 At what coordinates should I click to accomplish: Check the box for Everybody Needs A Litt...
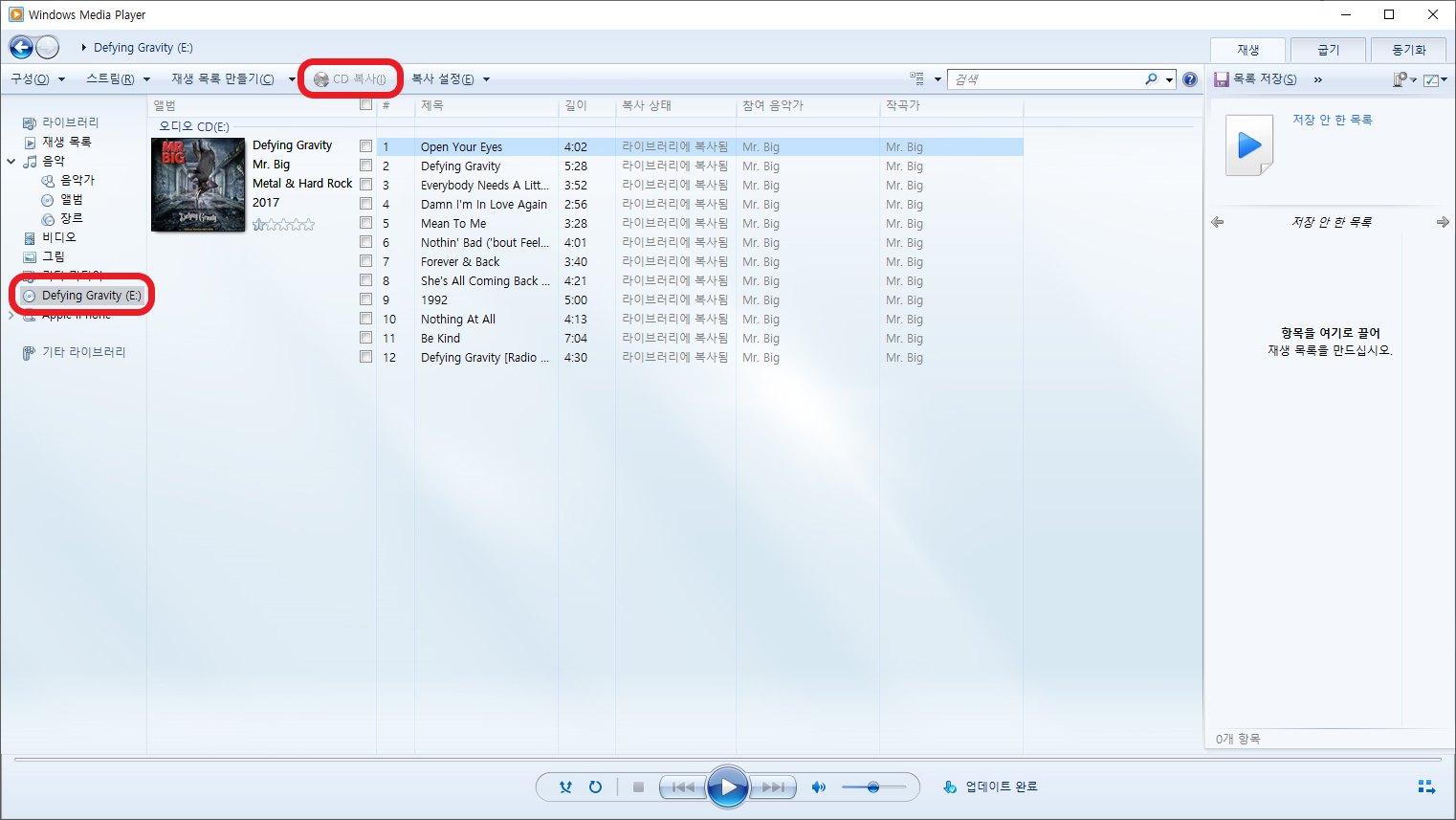coord(365,185)
